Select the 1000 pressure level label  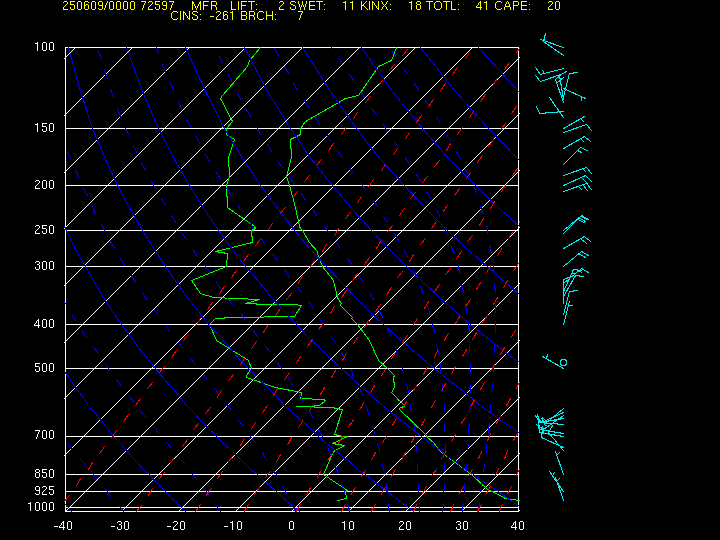41,507
